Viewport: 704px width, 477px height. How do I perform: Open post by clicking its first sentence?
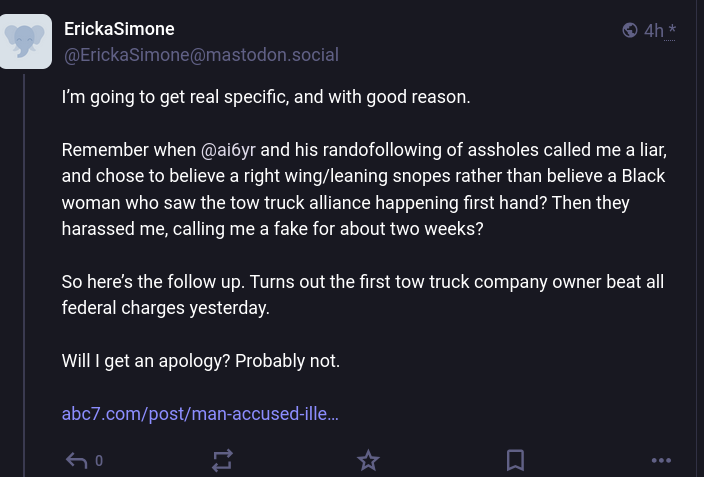pos(265,97)
